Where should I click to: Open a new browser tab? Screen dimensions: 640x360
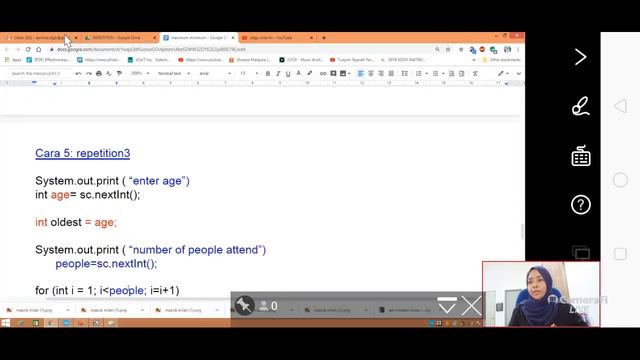324,38
